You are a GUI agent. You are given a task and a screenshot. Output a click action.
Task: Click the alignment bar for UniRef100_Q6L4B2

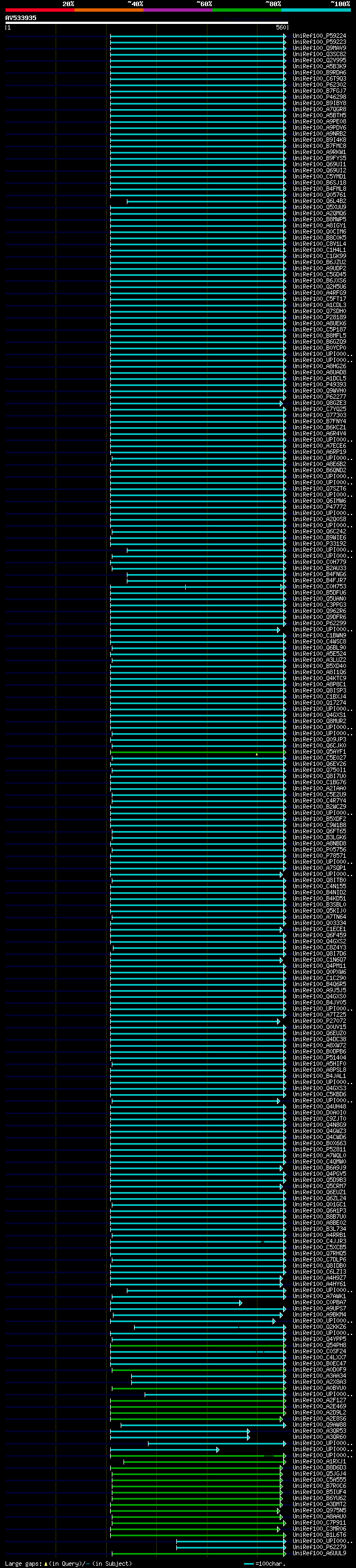point(206,201)
